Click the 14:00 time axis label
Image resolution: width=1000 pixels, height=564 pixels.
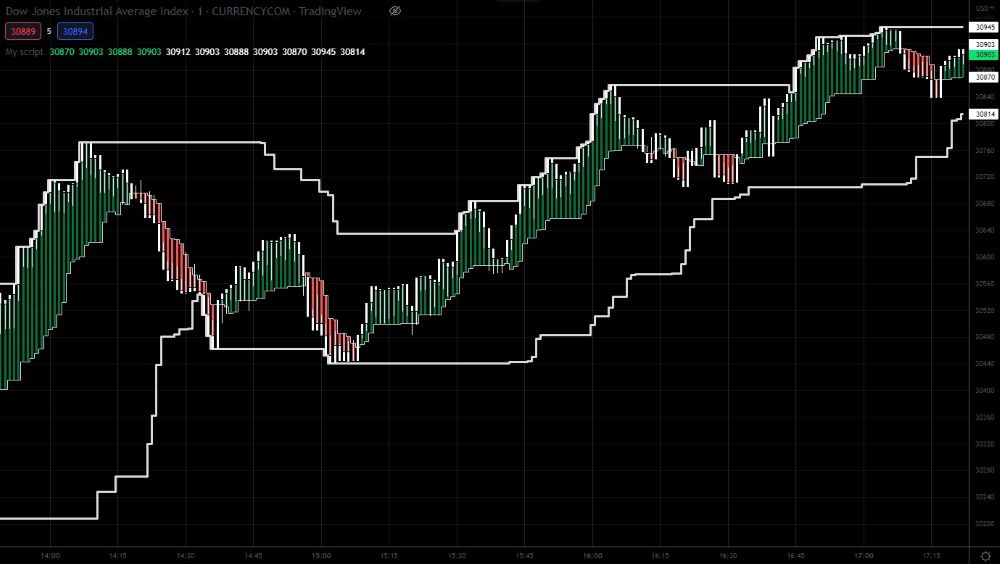point(50,556)
